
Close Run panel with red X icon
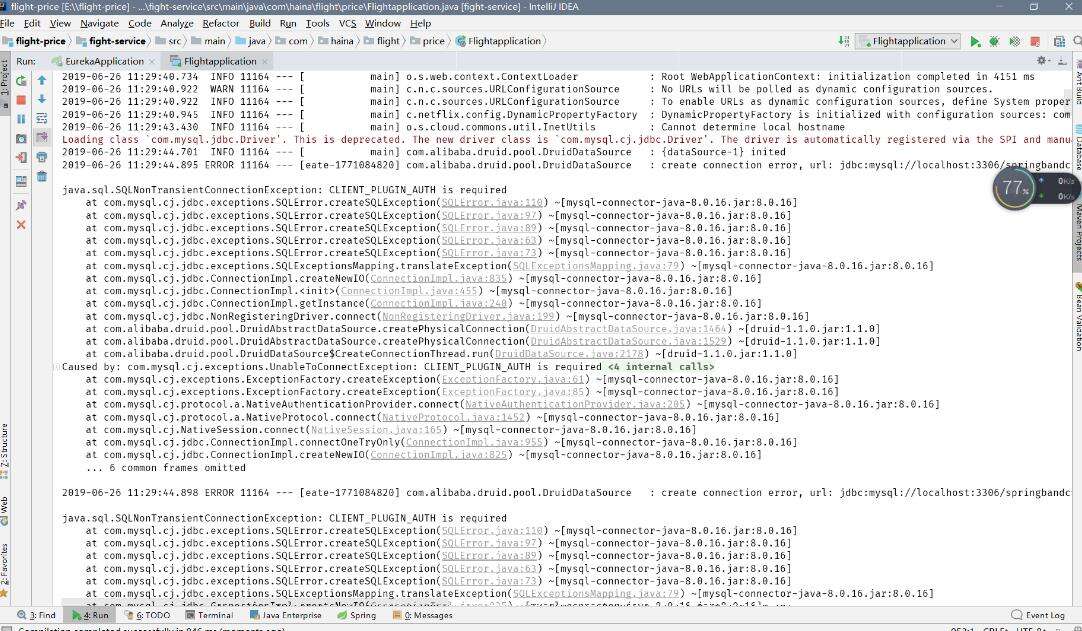pos(21,225)
